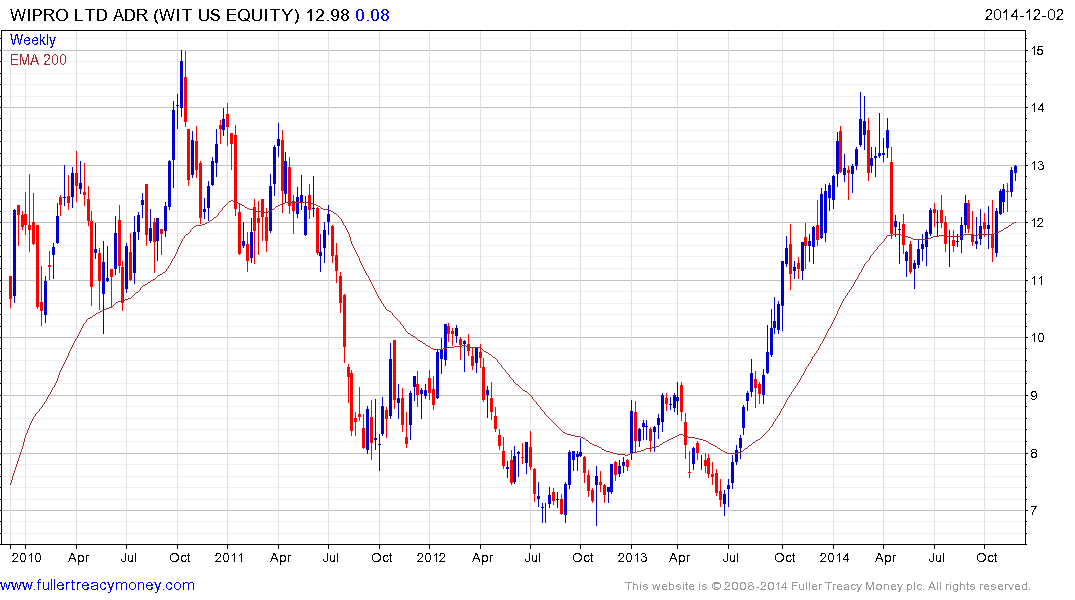Click the 7 price axis label

1034,511
